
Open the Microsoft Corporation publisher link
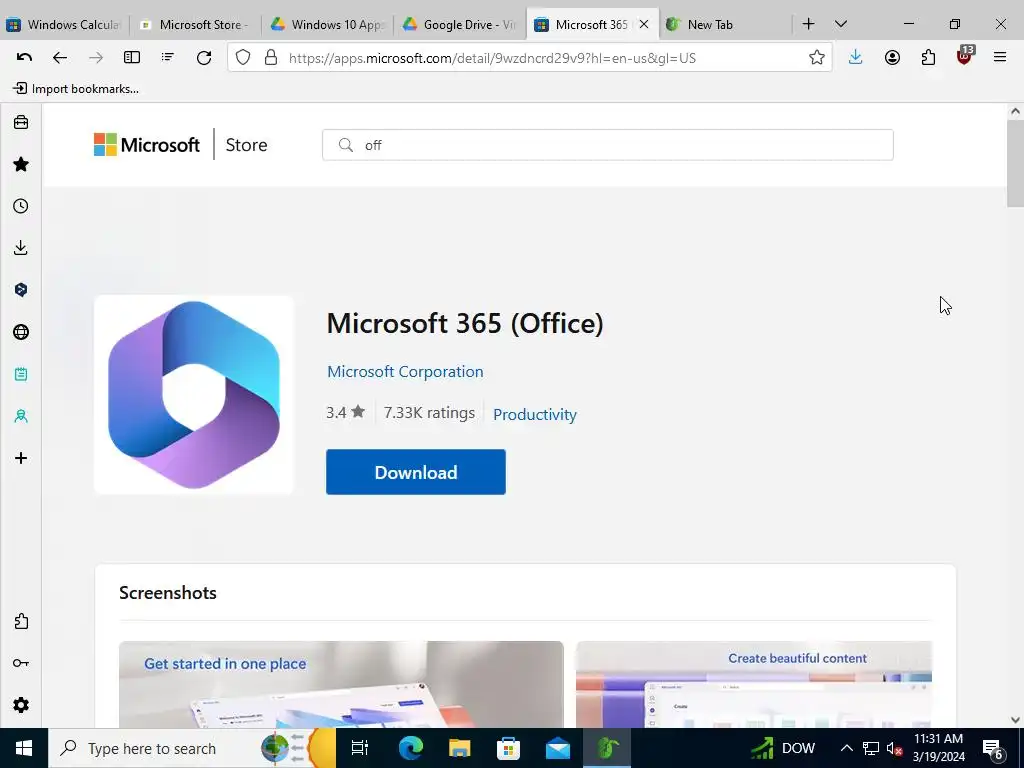pyautogui.click(x=406, y=372)
